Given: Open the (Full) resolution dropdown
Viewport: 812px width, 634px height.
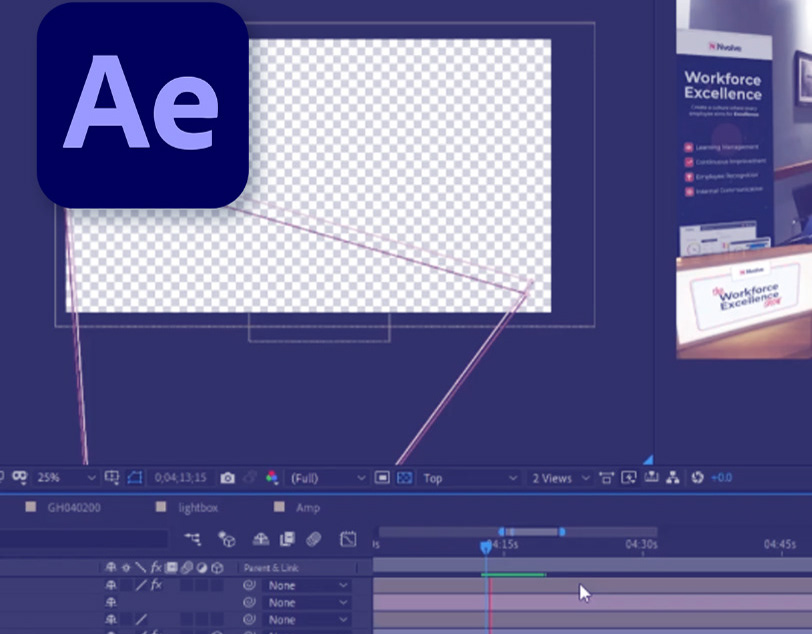Looking at the screenshot, I should coord(327,478).
